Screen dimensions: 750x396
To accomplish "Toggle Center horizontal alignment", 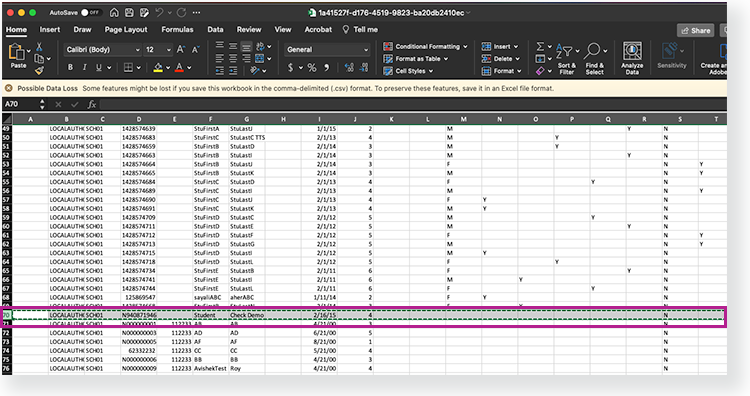I will 233,58.
